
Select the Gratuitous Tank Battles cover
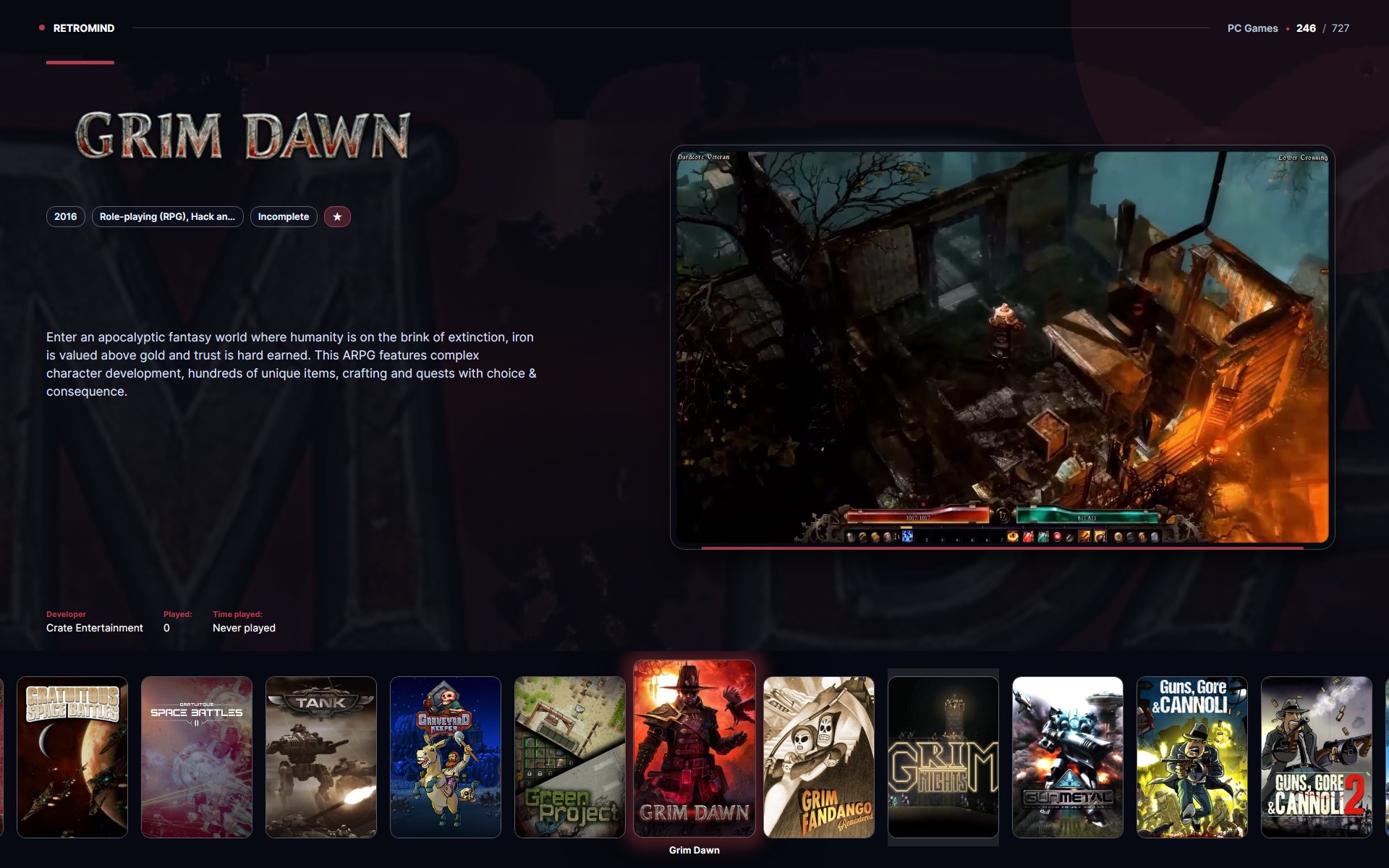click(321, 757)
